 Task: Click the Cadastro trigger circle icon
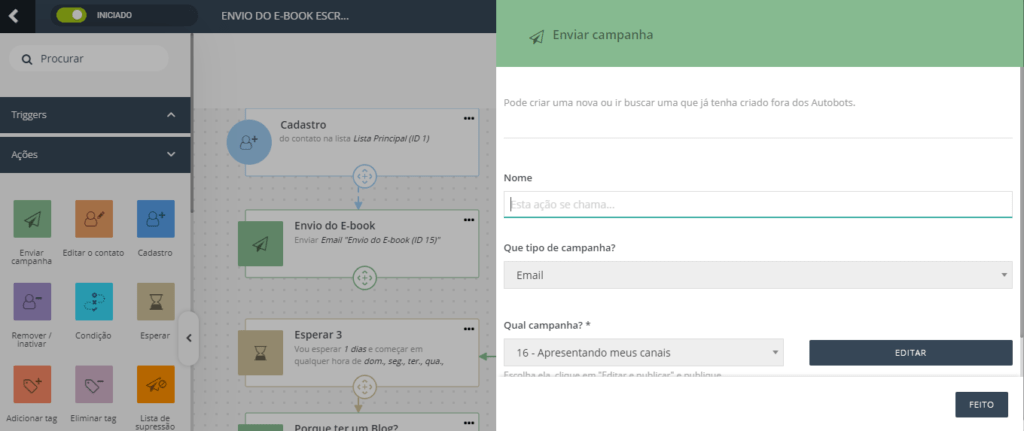pos(249,142)
